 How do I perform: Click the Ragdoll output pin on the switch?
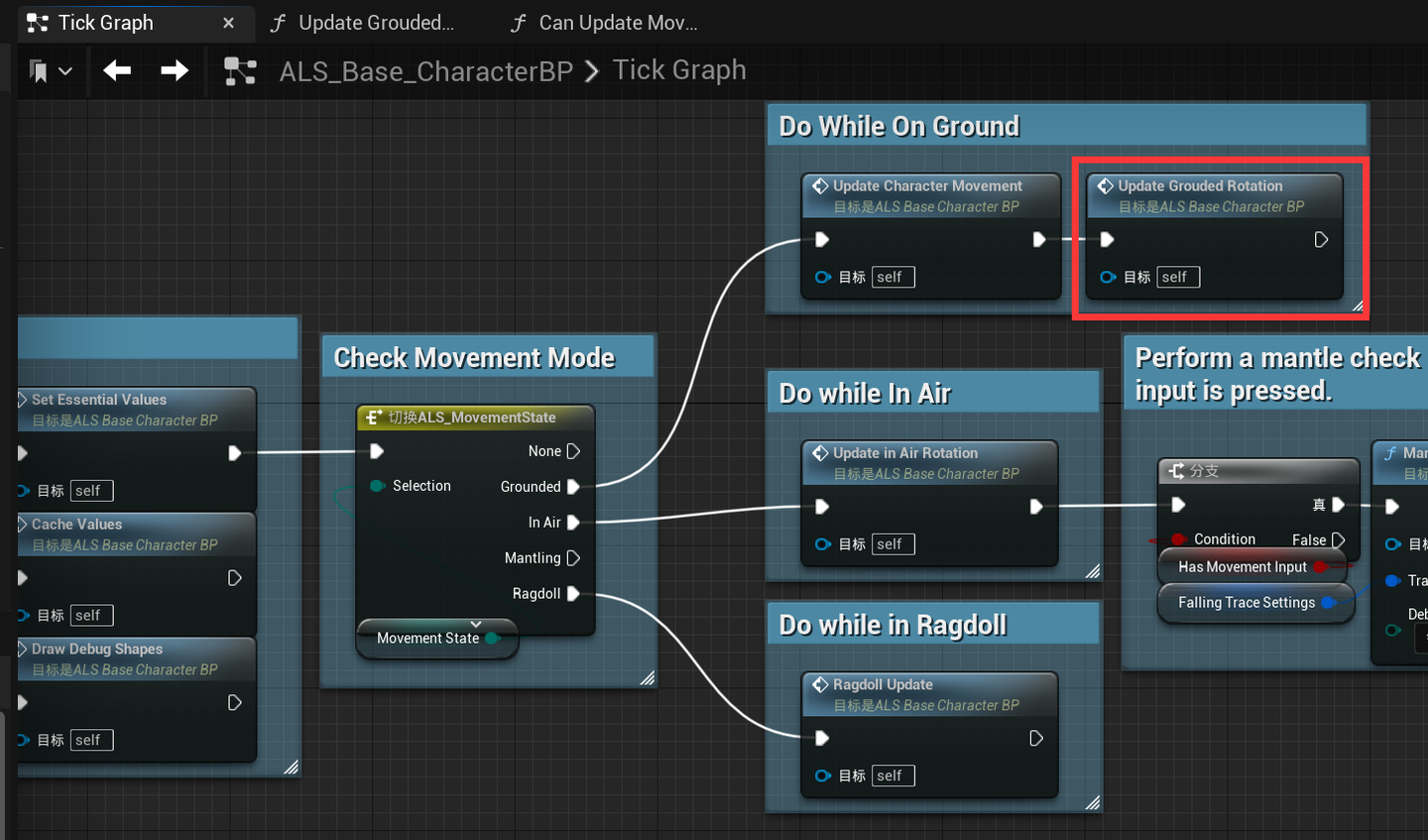(x=573, y=594)
